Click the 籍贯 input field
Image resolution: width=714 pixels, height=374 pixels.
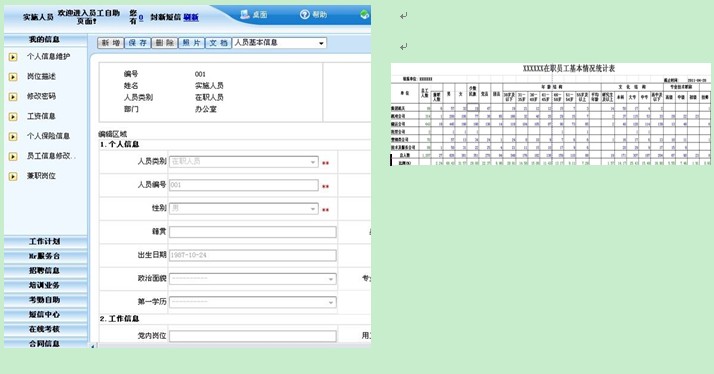tap(253, 232)
